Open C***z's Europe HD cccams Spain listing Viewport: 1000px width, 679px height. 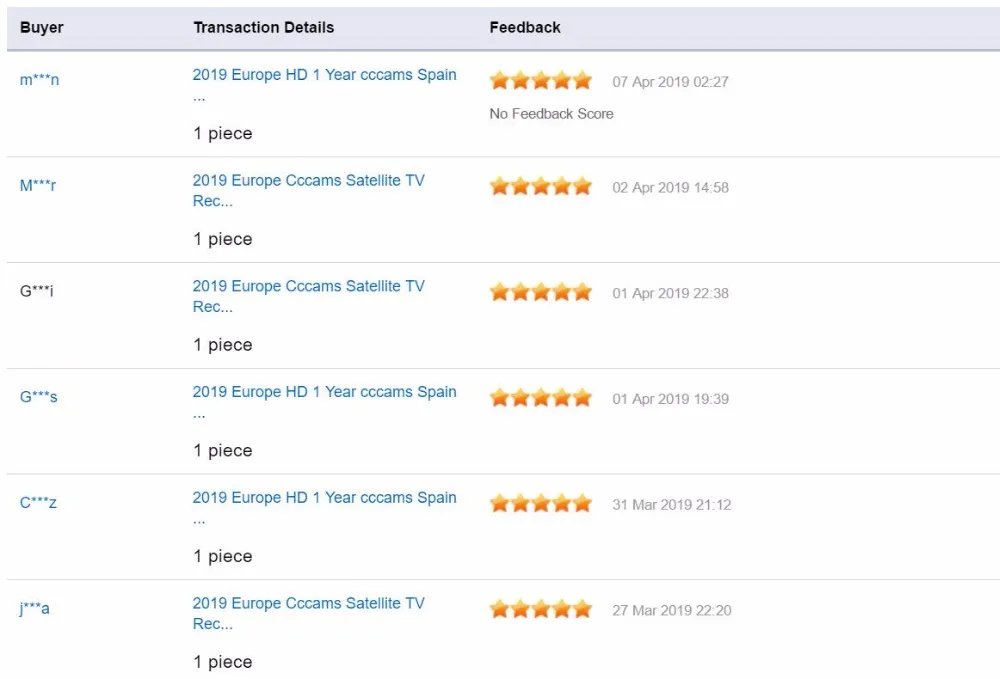pos(325,507)
